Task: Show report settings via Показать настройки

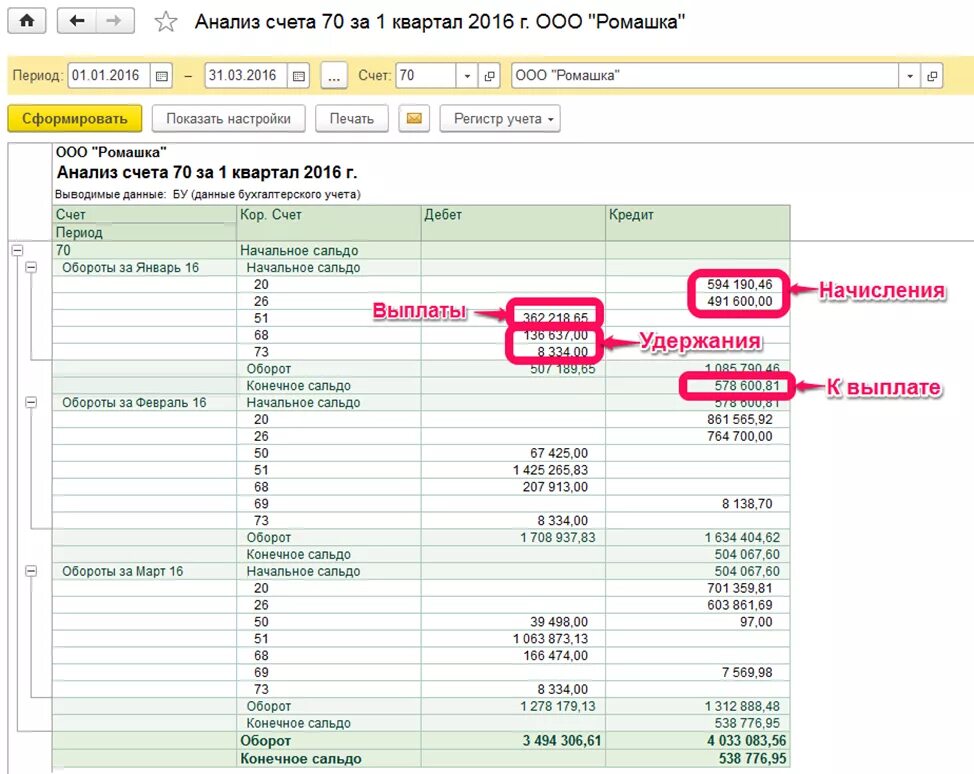Action: coord(229,119)
